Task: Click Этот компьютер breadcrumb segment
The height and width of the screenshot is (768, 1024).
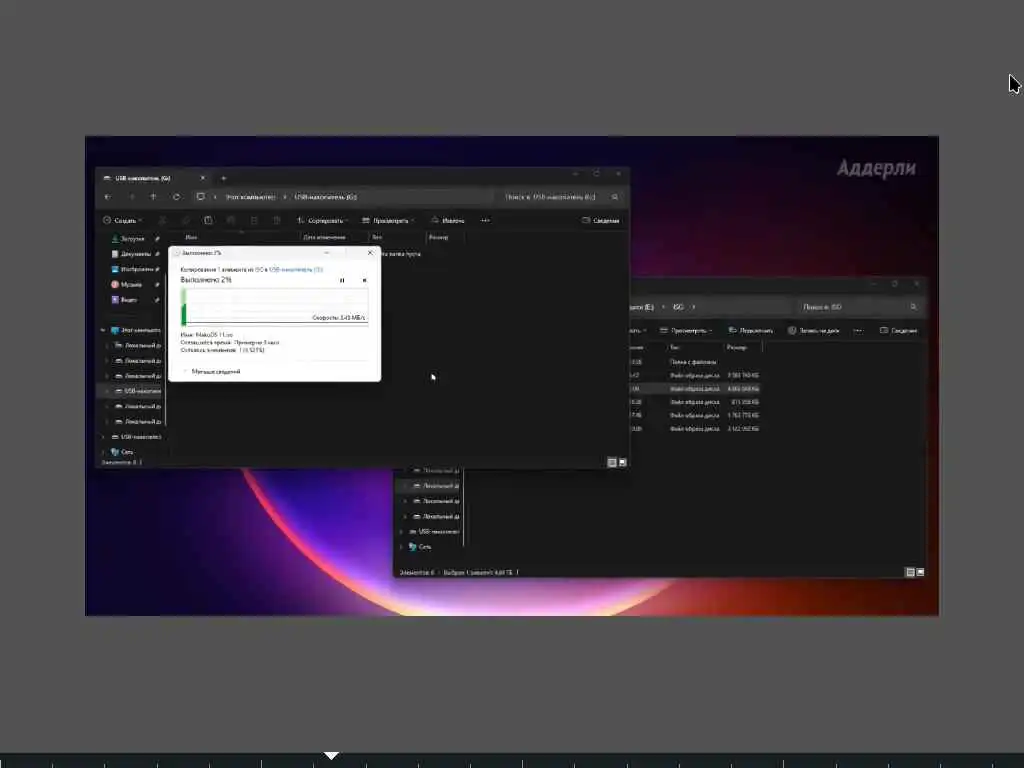Action: point(250,197)
